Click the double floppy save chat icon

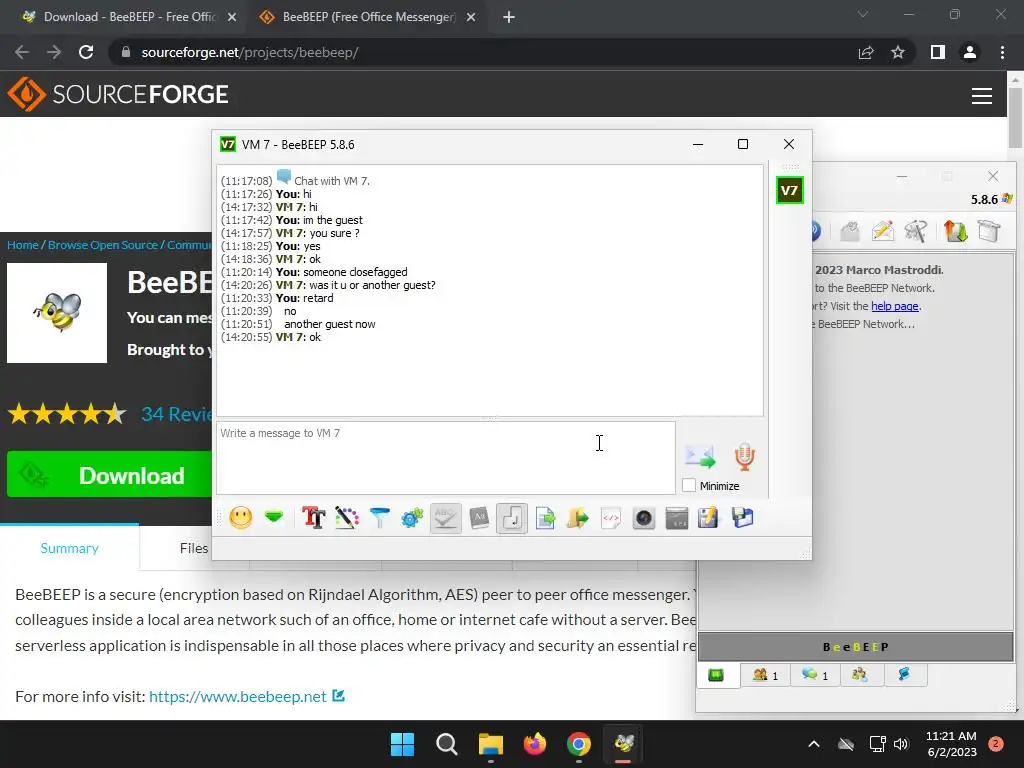(x=743, y=519)
